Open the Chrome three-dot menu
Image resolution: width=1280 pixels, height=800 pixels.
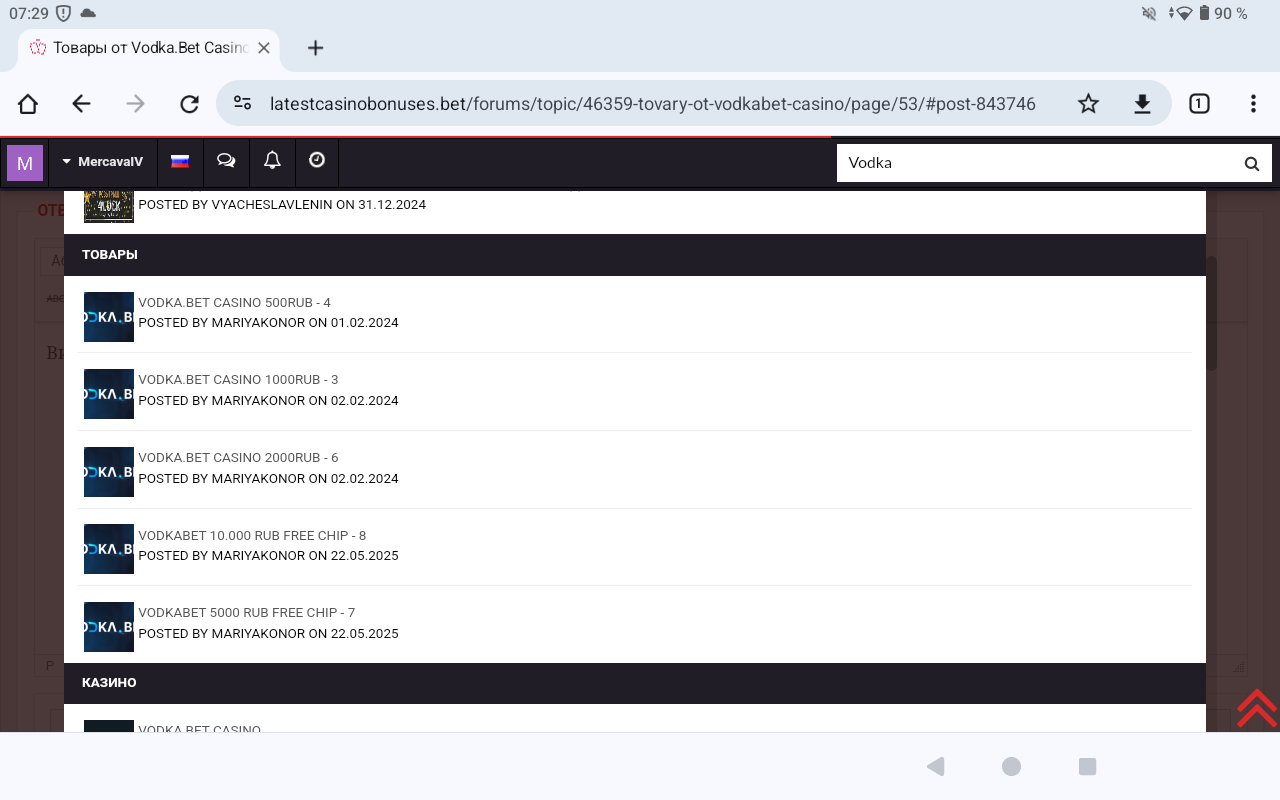(x=1253, y=104)
